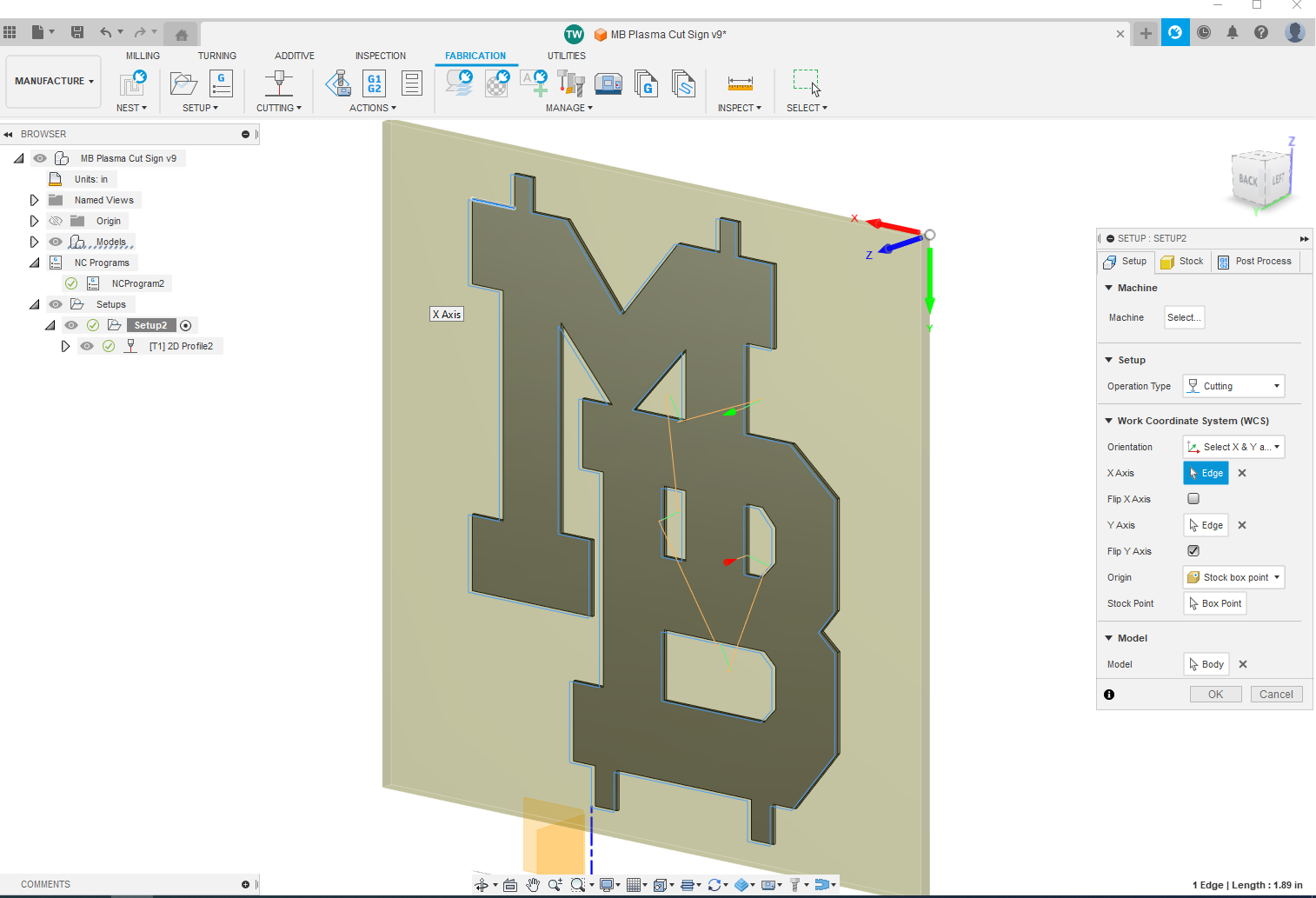Screen dimensions: 1316x898
Task: Click the Save icon in the title bar
Action: coord(77,33)
